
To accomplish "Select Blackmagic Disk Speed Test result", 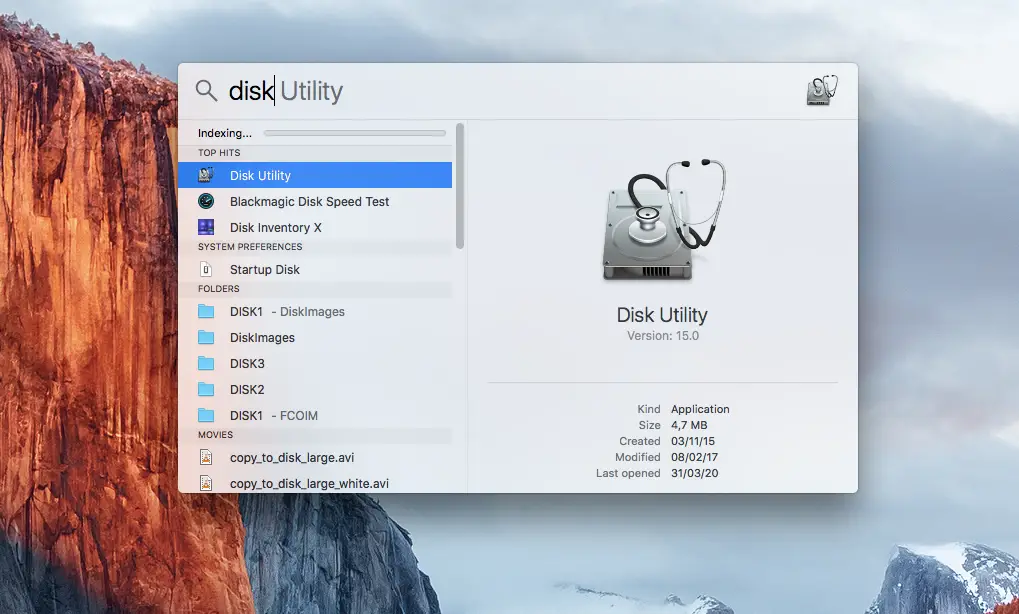I will [315, 201].
